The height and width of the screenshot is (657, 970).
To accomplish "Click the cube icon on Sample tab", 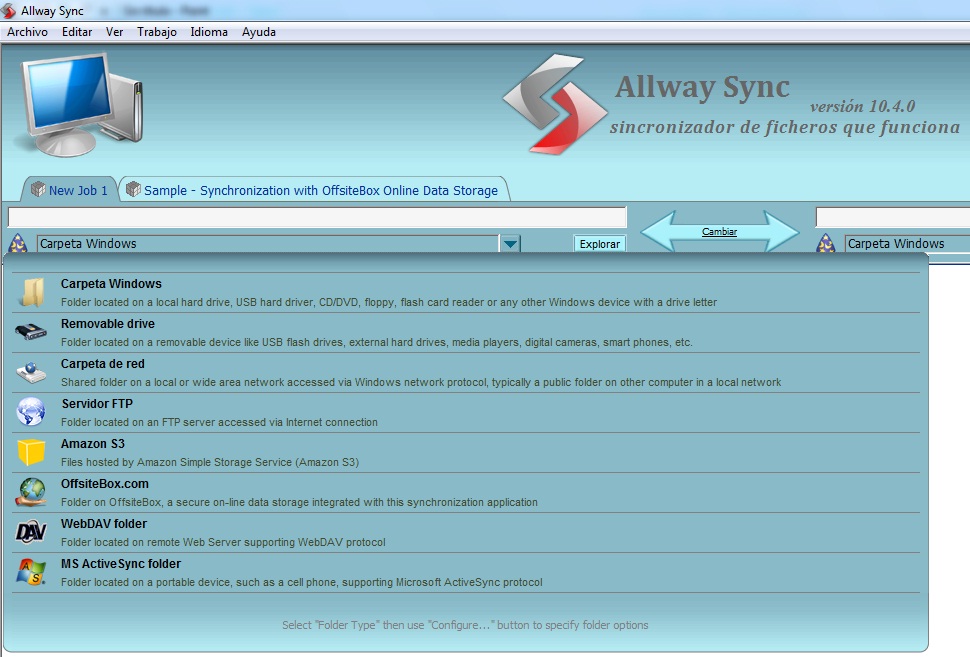I will pos(133,189).
